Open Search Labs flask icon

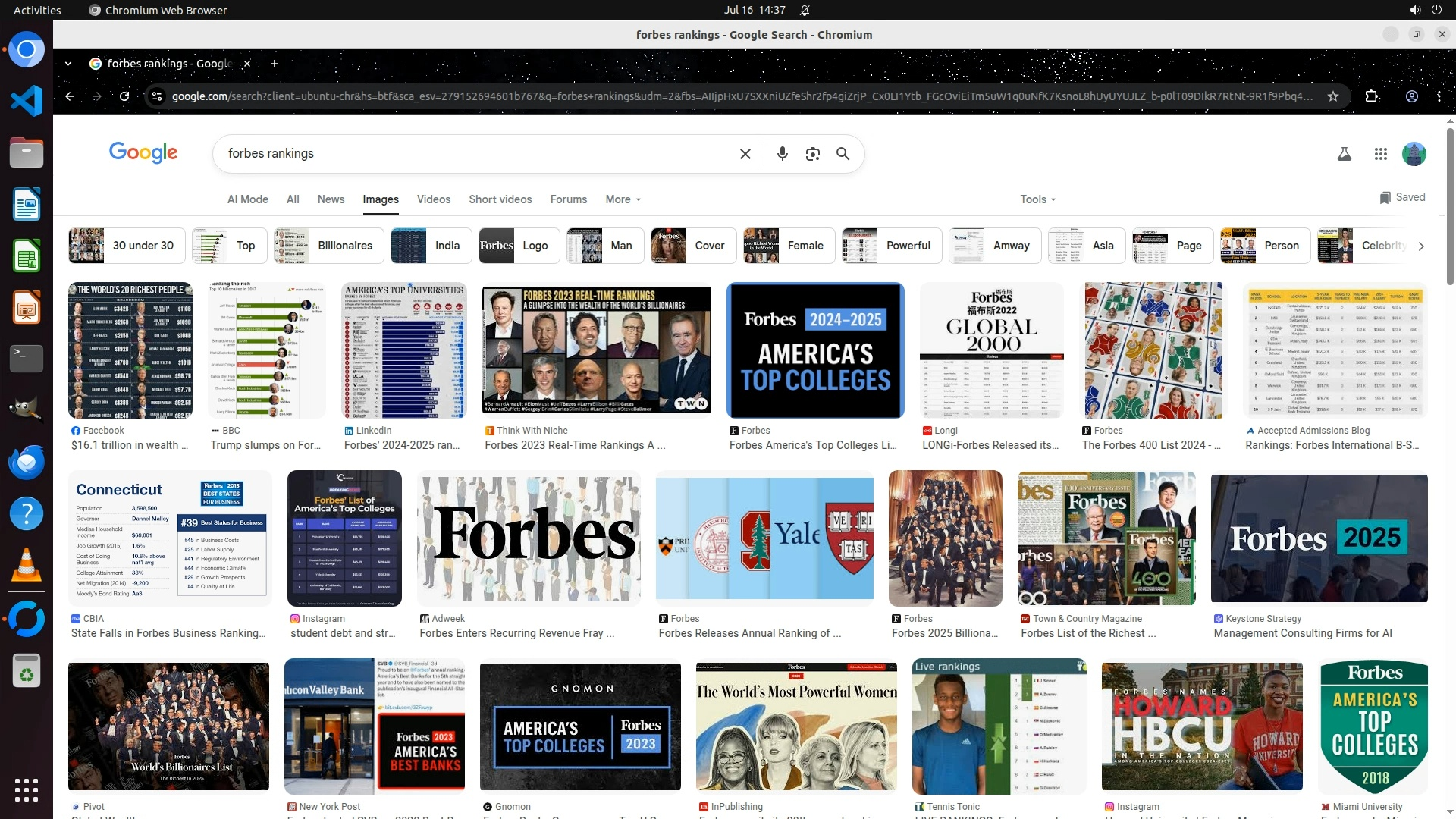pyautogui.click(x=1344, y=154)
